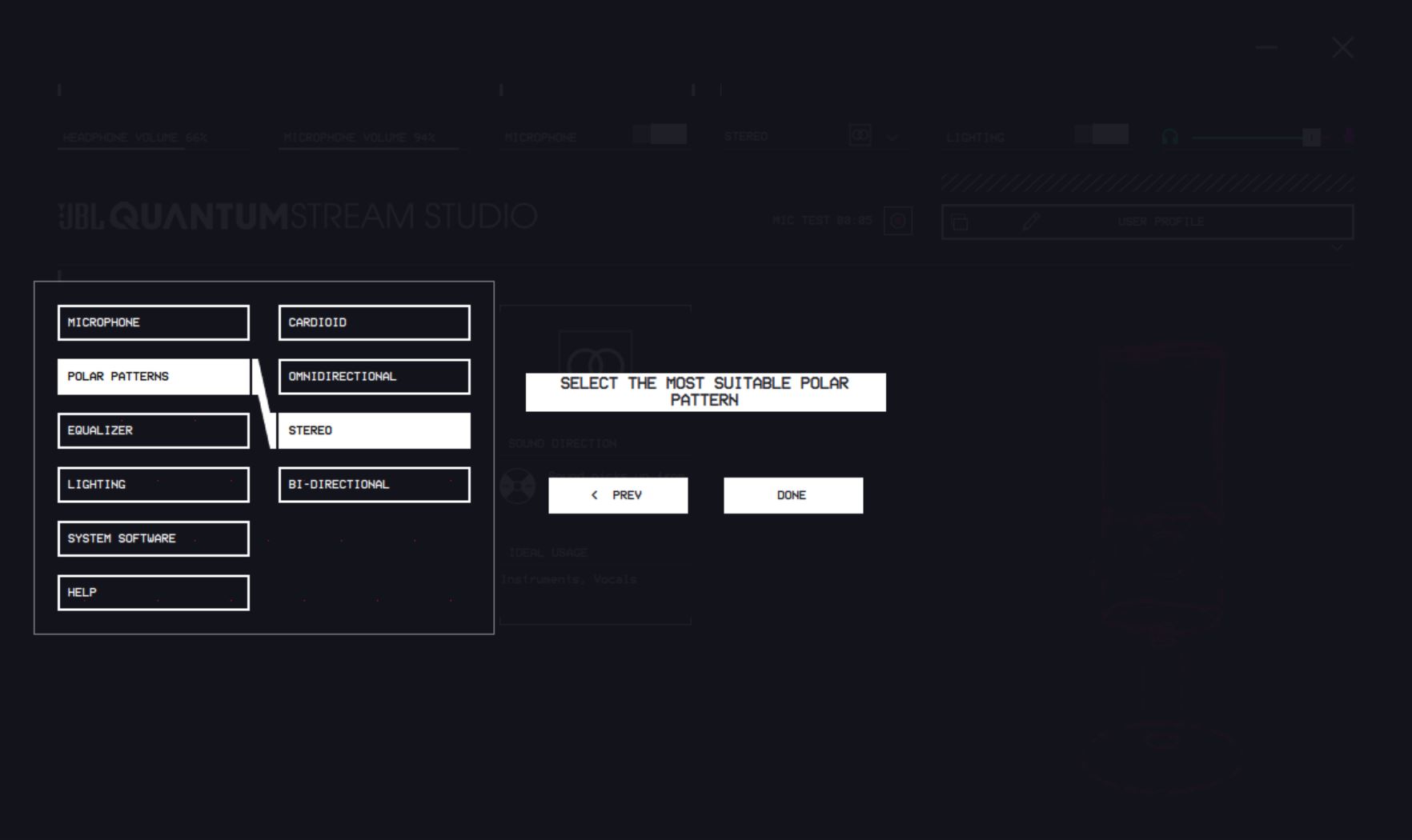Select the Cardioid polar pattern
The image size is (1412, 840).
pyautogui.click(x=374, y=322)
